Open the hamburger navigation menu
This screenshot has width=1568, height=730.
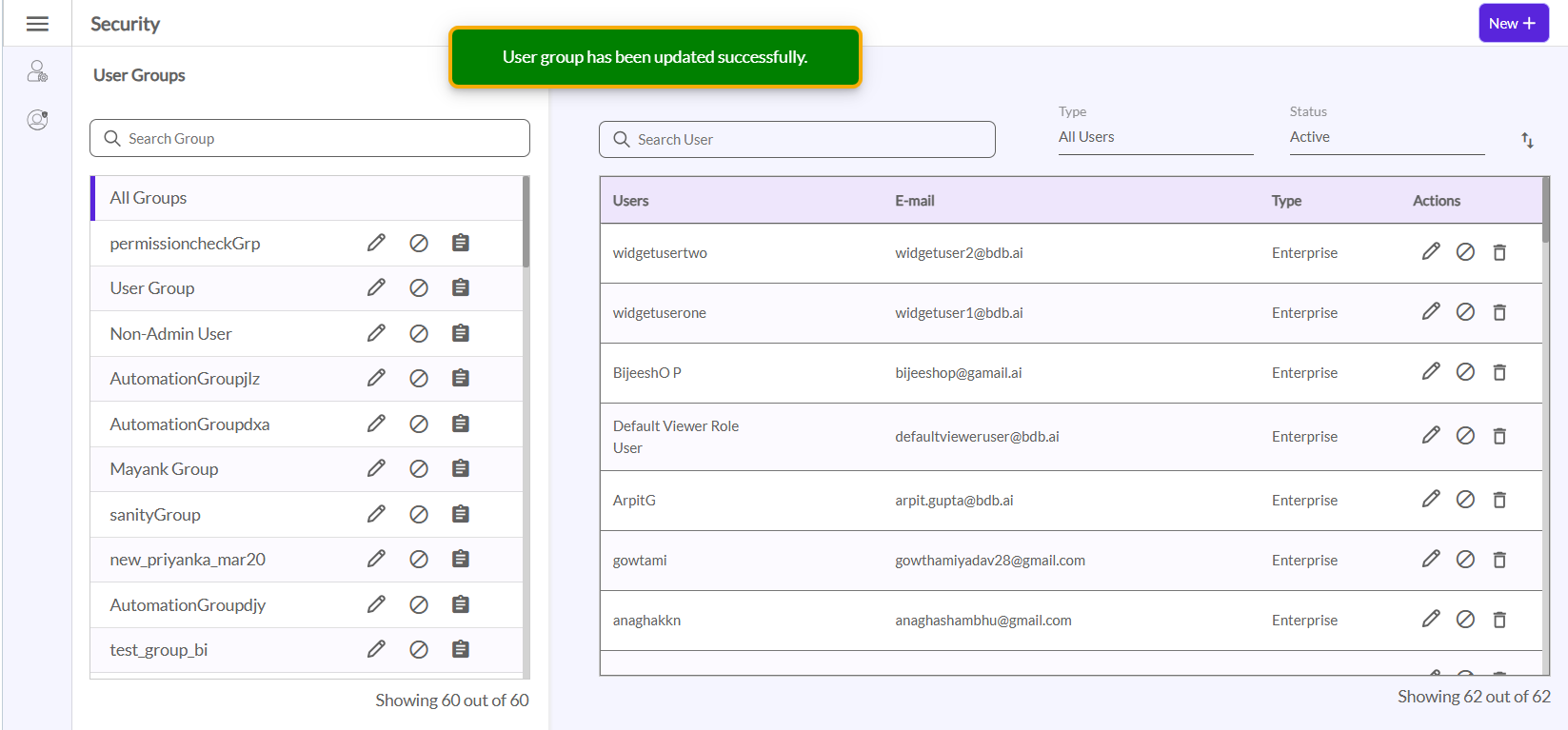[x=37, y=24]
